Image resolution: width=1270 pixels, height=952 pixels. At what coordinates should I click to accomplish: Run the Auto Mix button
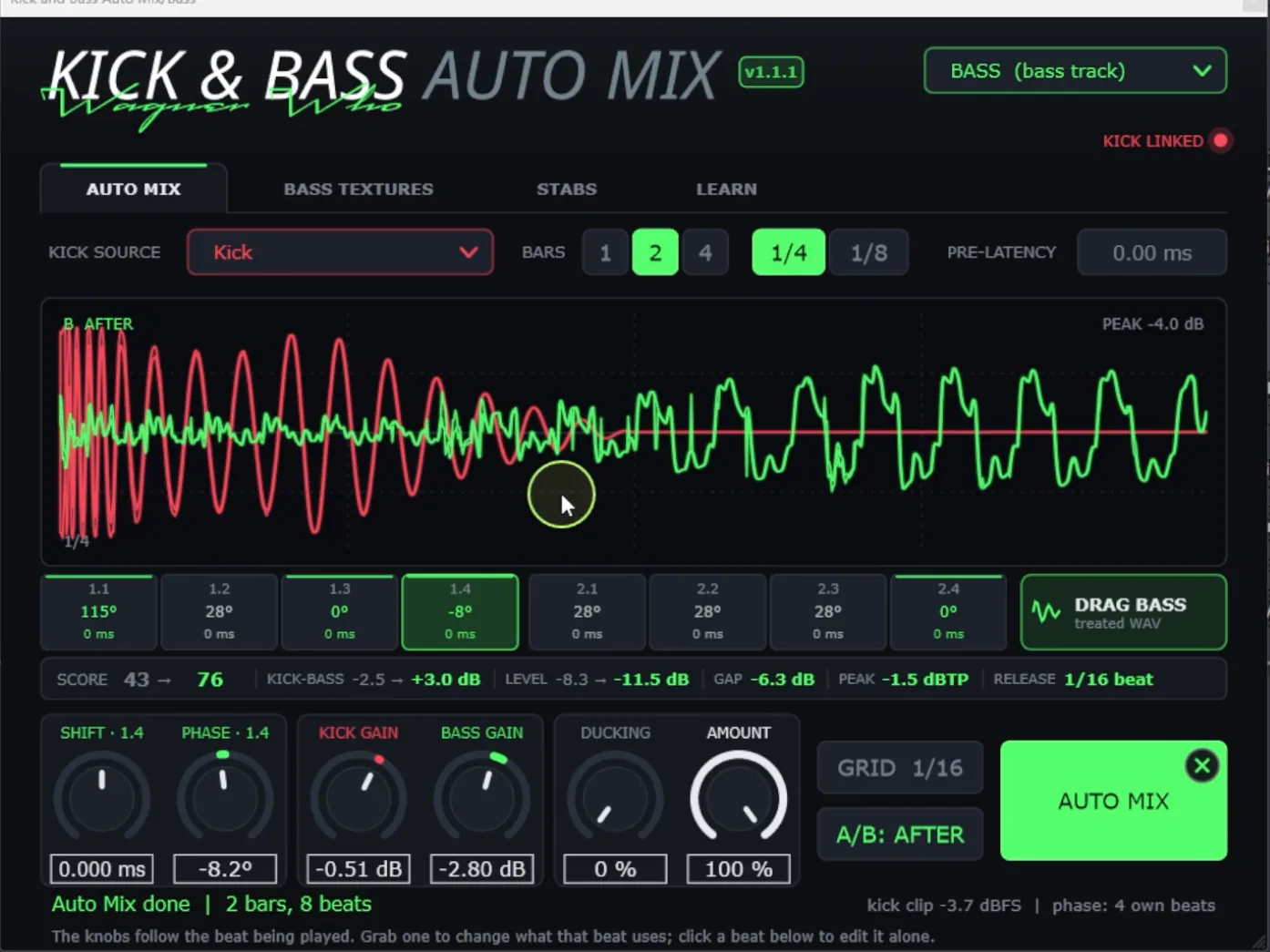(x=1113, y=801)
